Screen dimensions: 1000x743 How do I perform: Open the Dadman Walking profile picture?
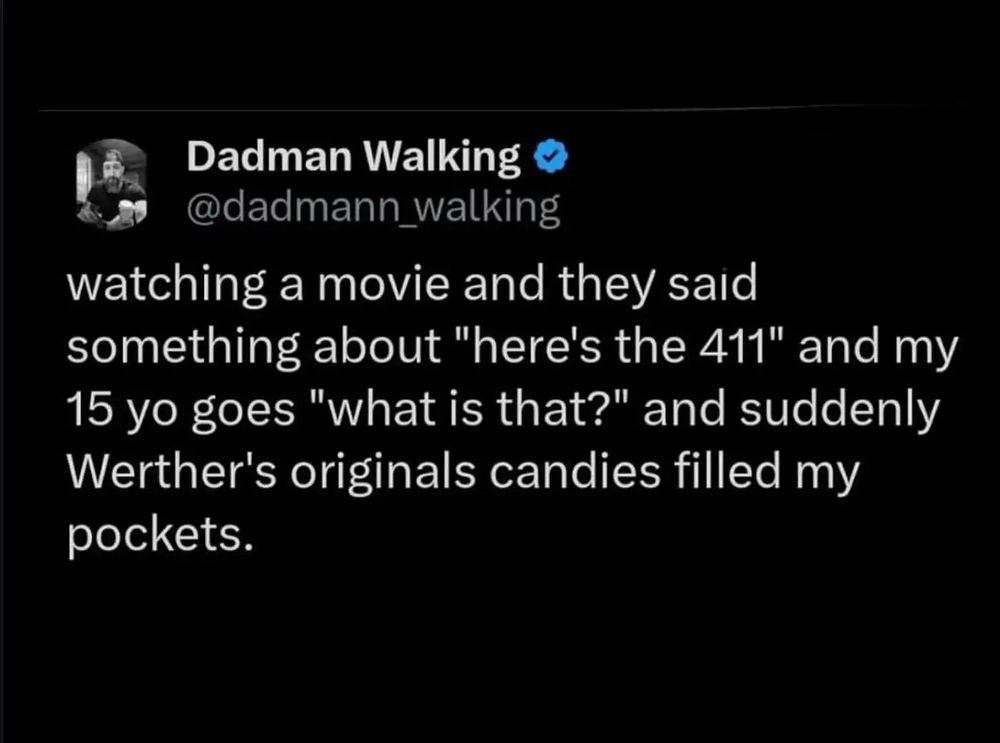click(x=112, y=184)
